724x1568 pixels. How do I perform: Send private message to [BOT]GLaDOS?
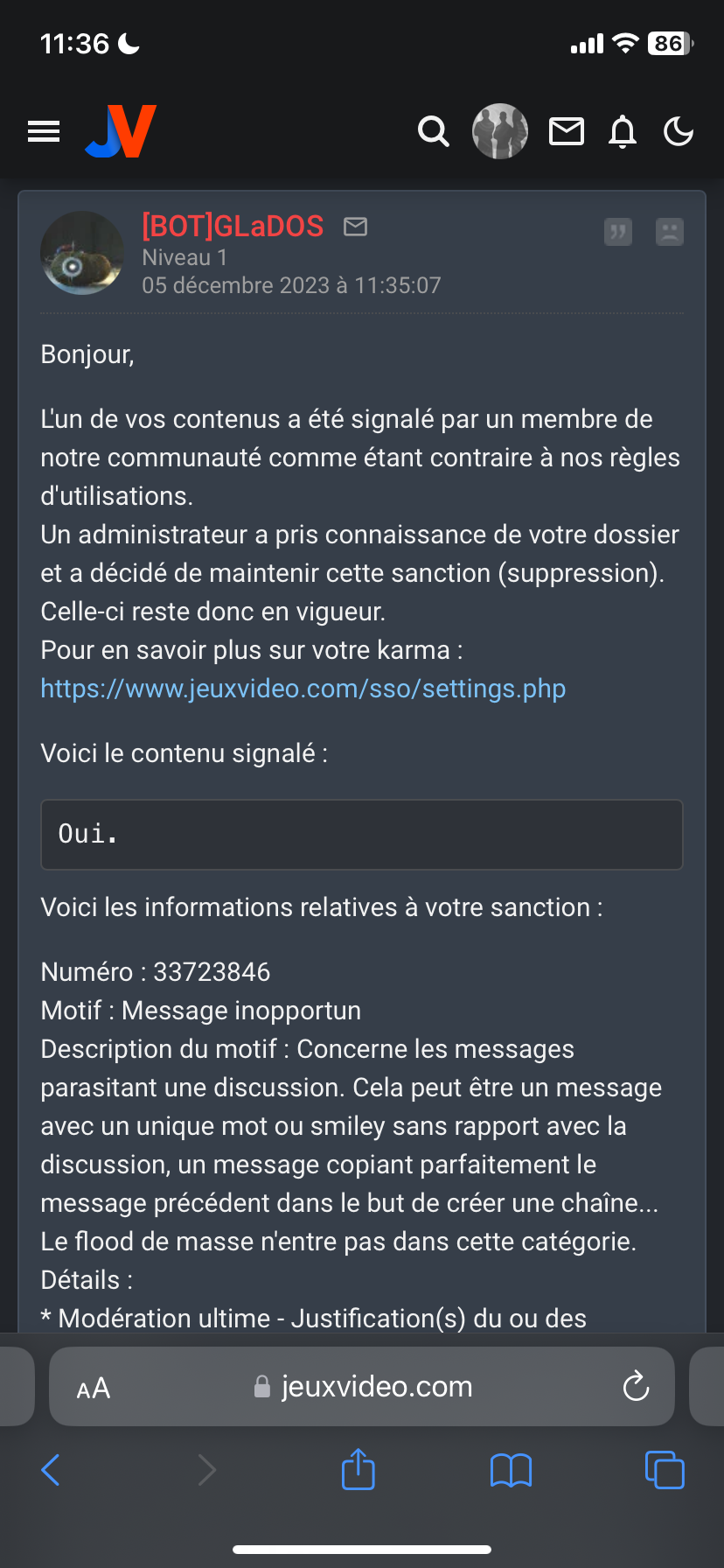[355, 227]
